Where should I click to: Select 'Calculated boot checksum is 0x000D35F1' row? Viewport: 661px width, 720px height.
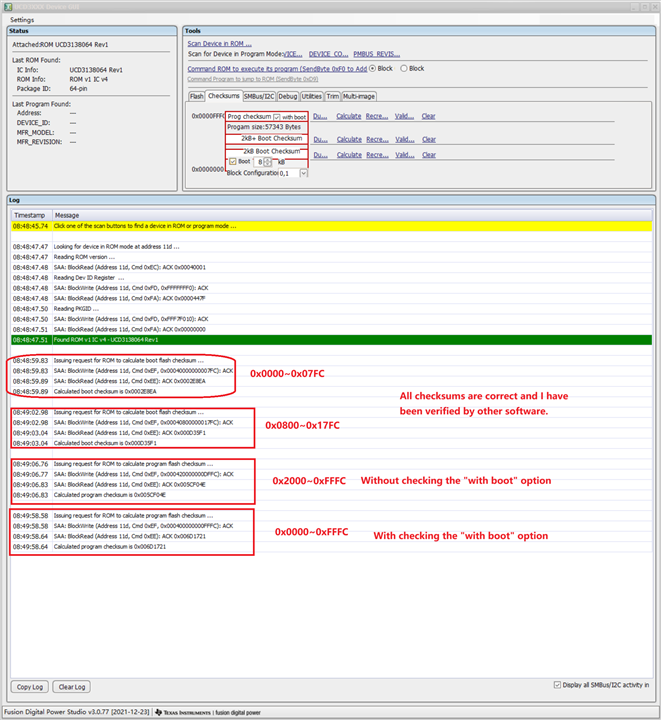331,443
